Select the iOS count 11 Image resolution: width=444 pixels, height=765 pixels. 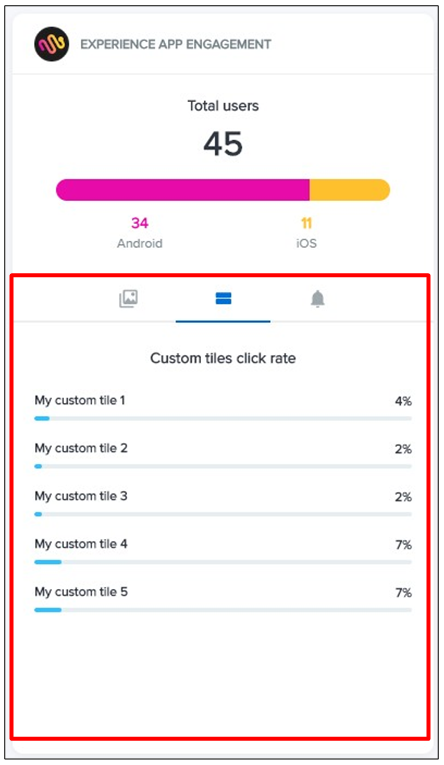coord(306,223)
